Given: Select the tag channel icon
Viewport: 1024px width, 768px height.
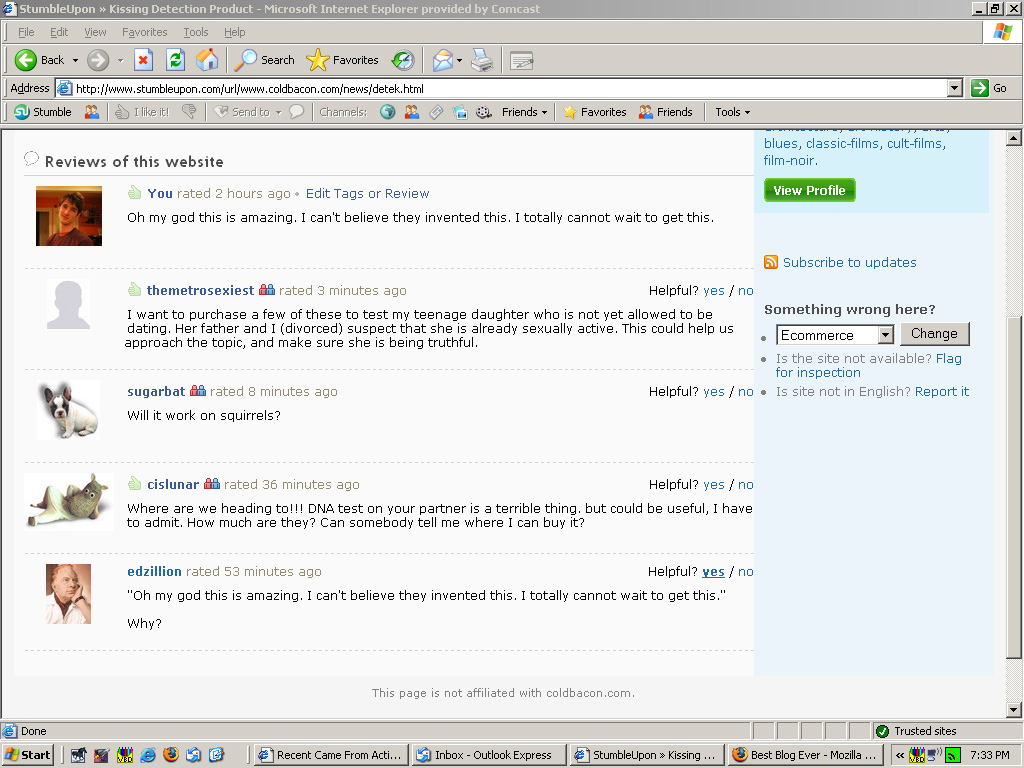Looking at the screenshot, I should [436, 112].
